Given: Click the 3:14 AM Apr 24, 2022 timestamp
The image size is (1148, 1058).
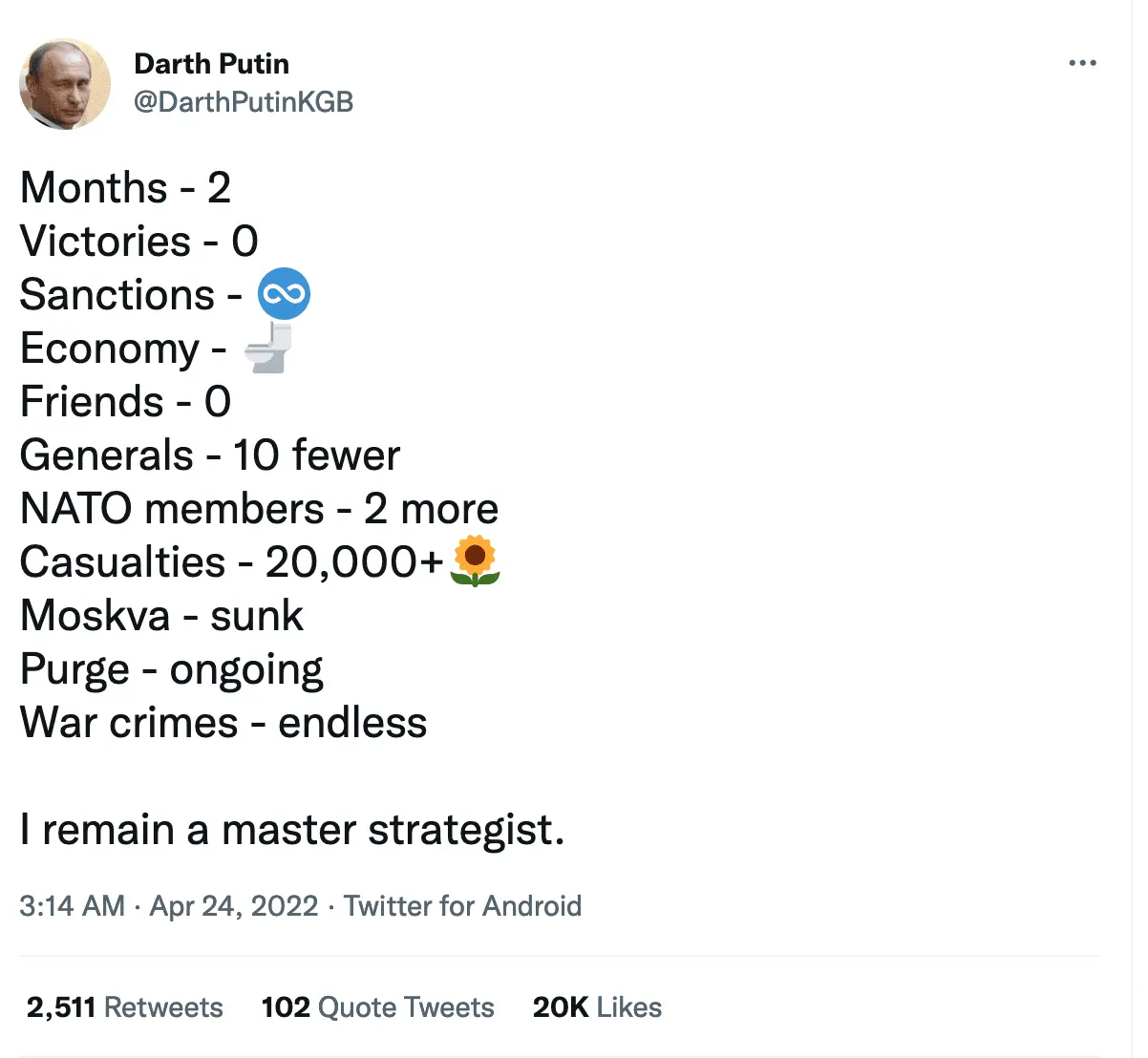Looking at the screenshot, I should 168,905.
